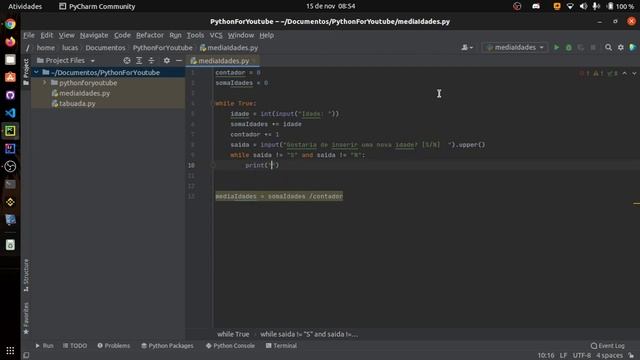The width and height of the screenshot is (640, 360).
Task: Toggle the Project side tool window tab
Action: (x=26, y=71)
